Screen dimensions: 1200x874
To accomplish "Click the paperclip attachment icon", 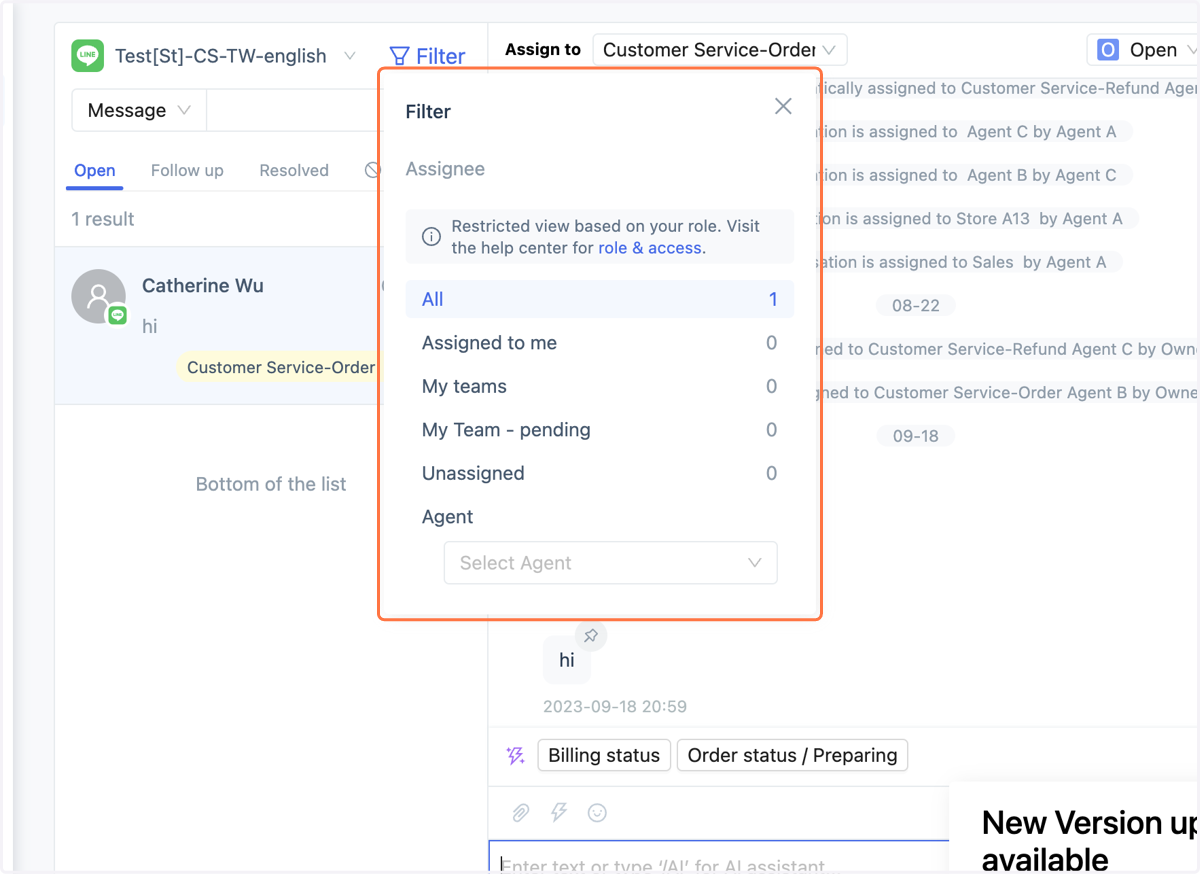I will coord(520,813).
